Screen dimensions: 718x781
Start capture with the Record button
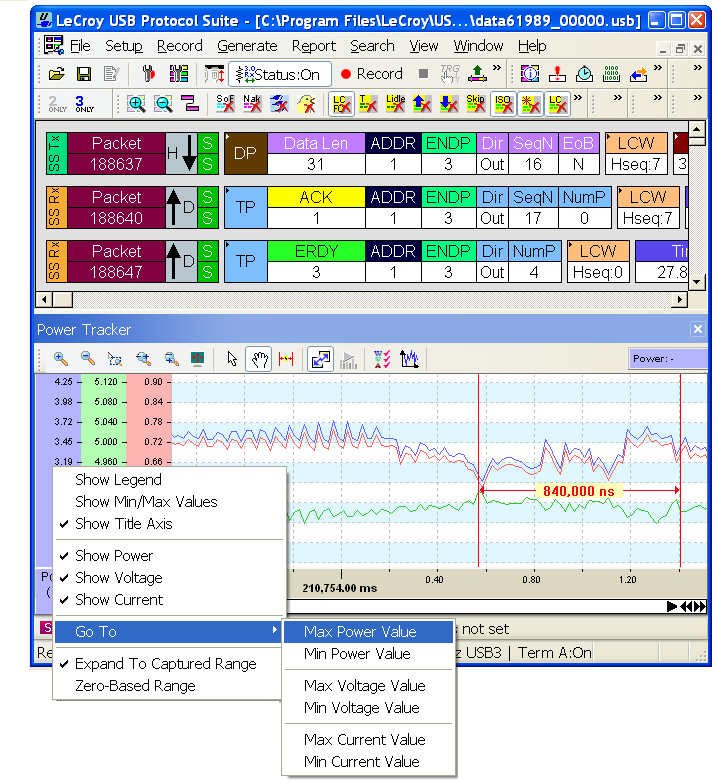(371, 74)
